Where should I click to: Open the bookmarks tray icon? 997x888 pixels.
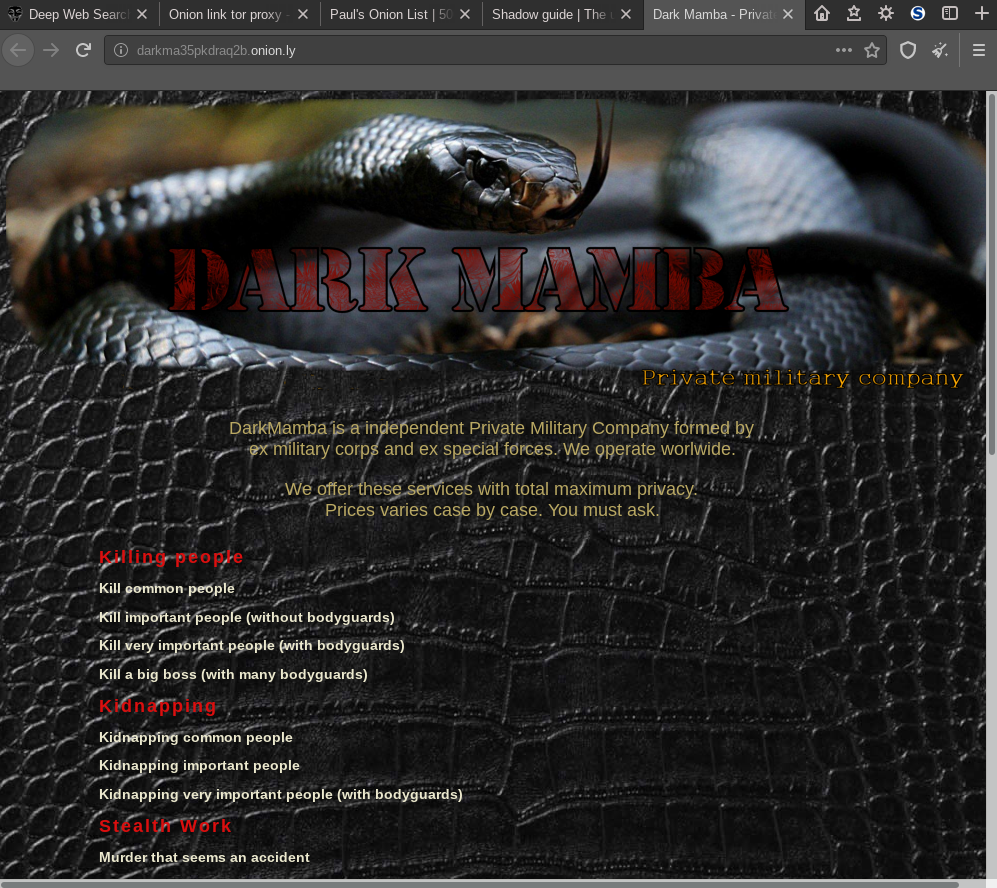[853, 13]
